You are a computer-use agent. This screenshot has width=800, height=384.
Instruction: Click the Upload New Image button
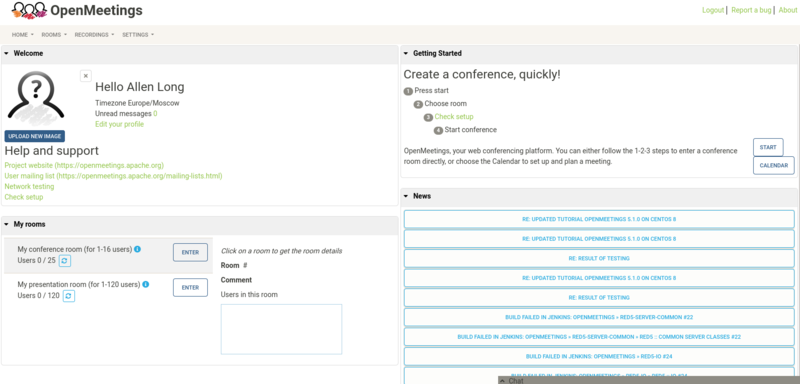35,136
